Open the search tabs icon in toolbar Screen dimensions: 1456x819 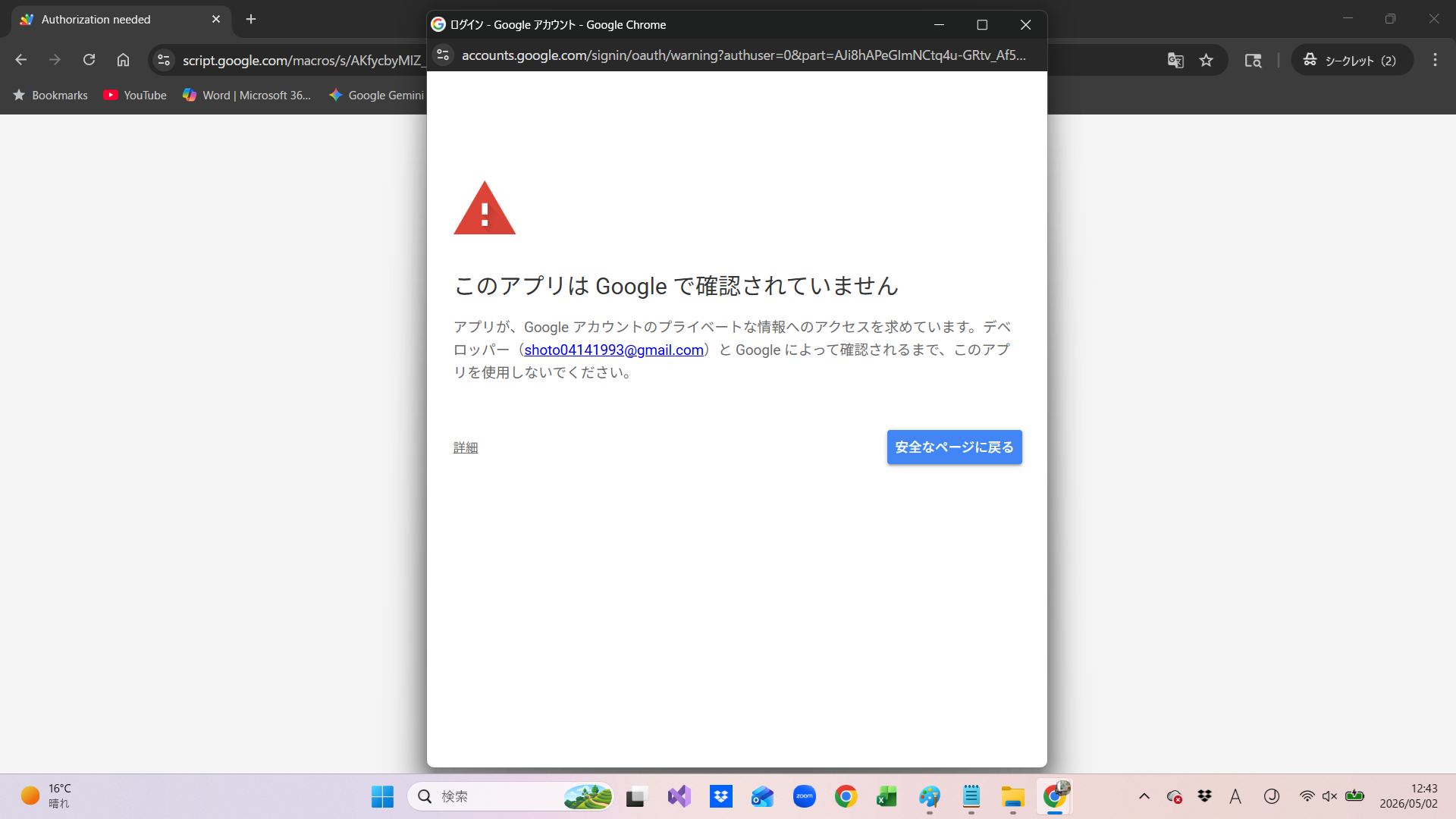click(1253, 61)
